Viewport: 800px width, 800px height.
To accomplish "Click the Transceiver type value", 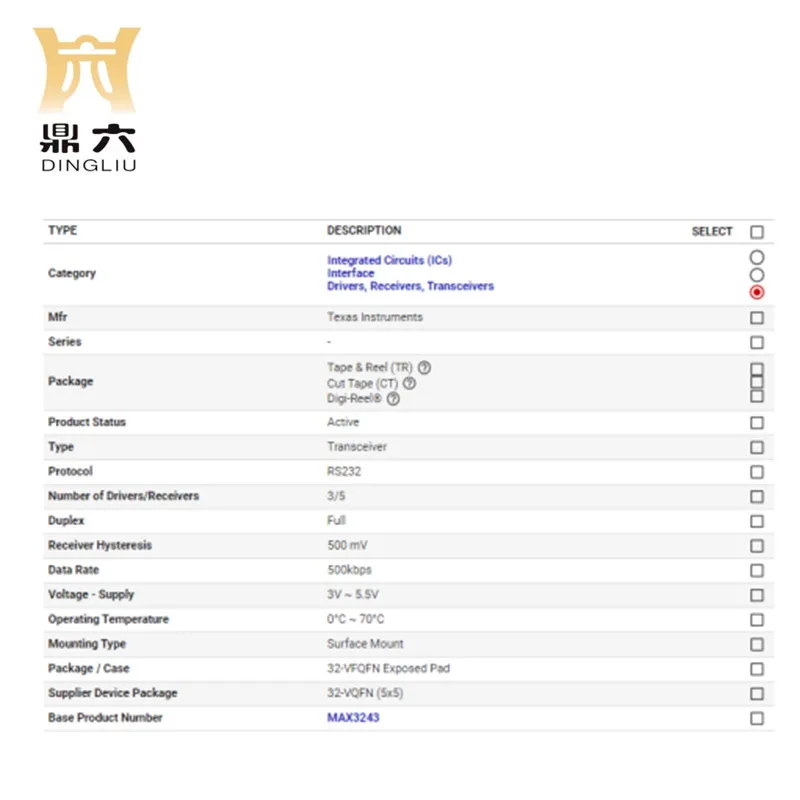I will tap(357, 446).
